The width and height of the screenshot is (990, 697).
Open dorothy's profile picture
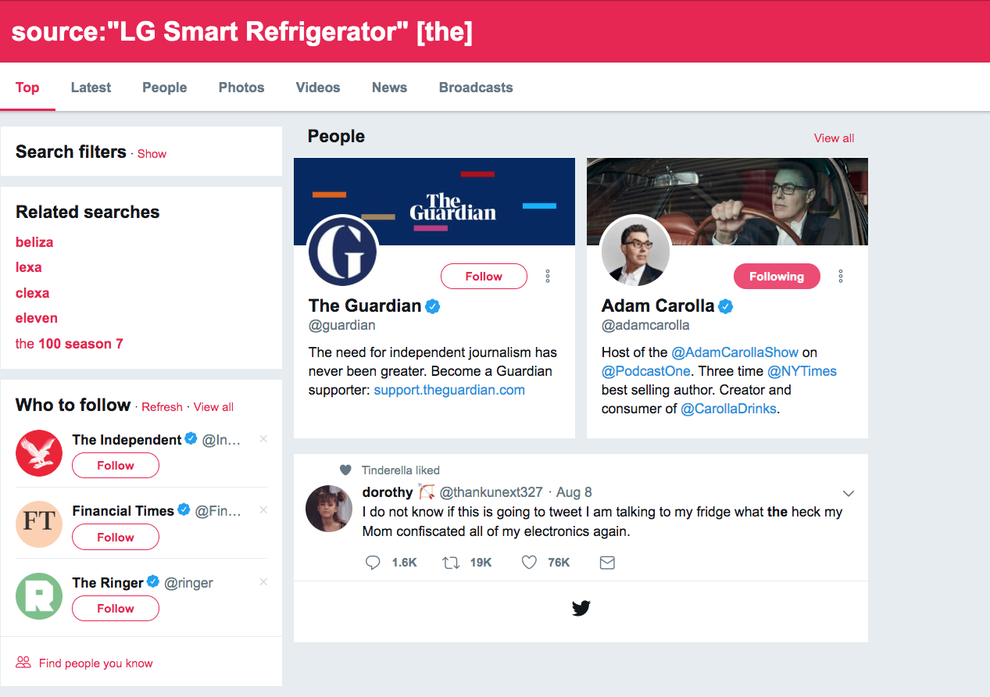[328, 508]
